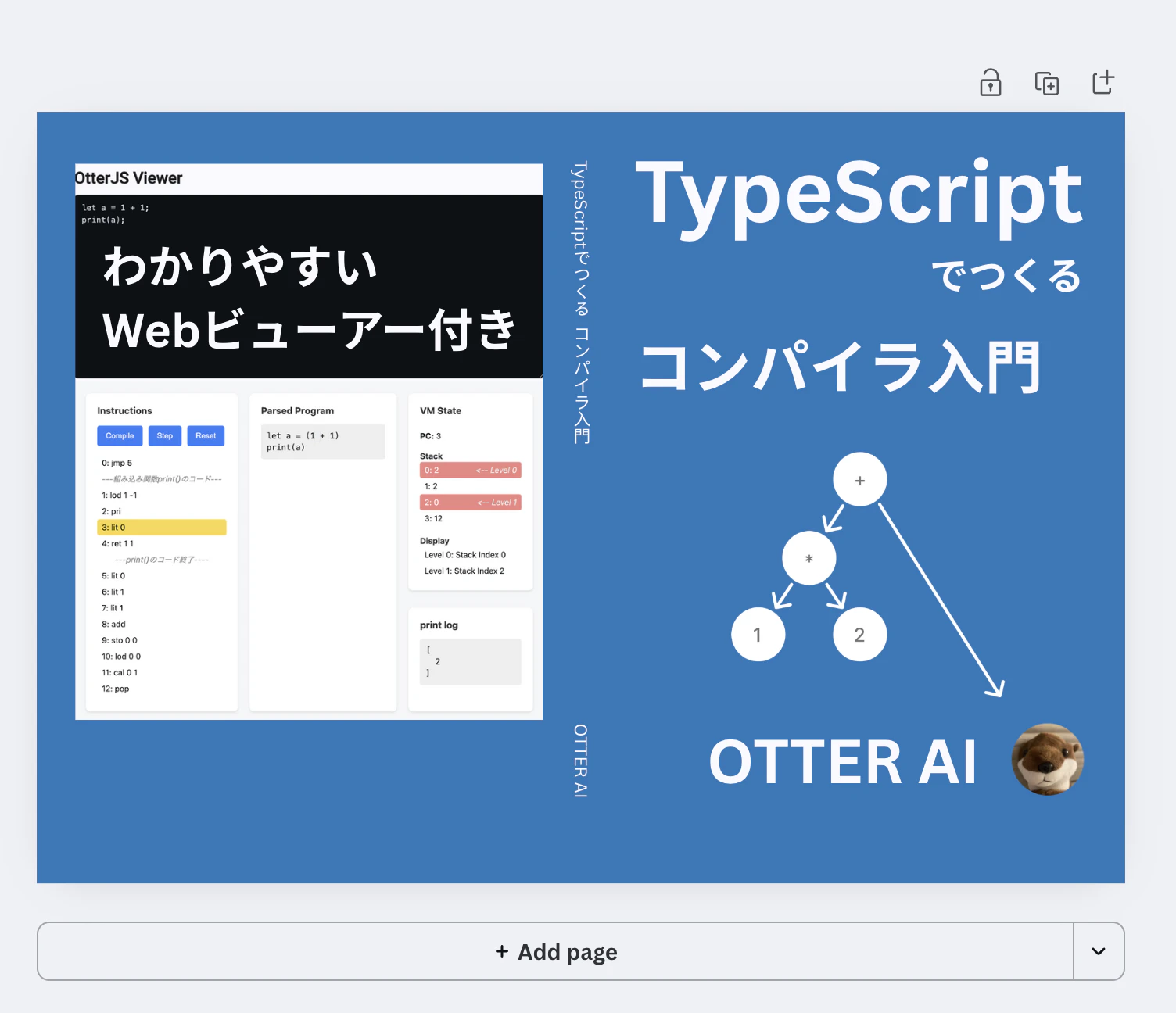Image resolution: width=1176 pixels, height=1013 pixels.
Task: Select the circle node labeled 1
Action: 758,634
